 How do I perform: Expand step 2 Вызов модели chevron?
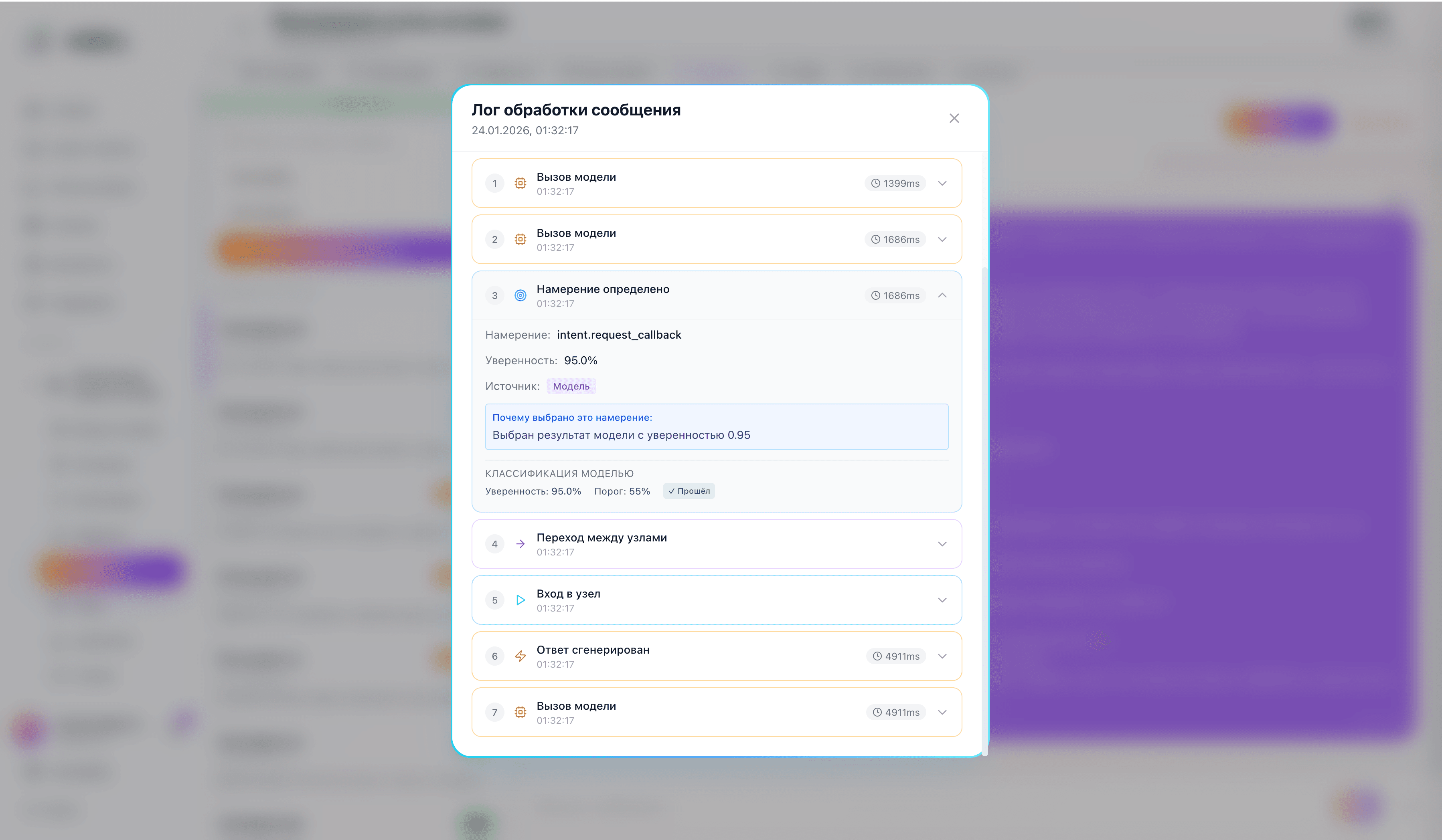tap(942, 239)
